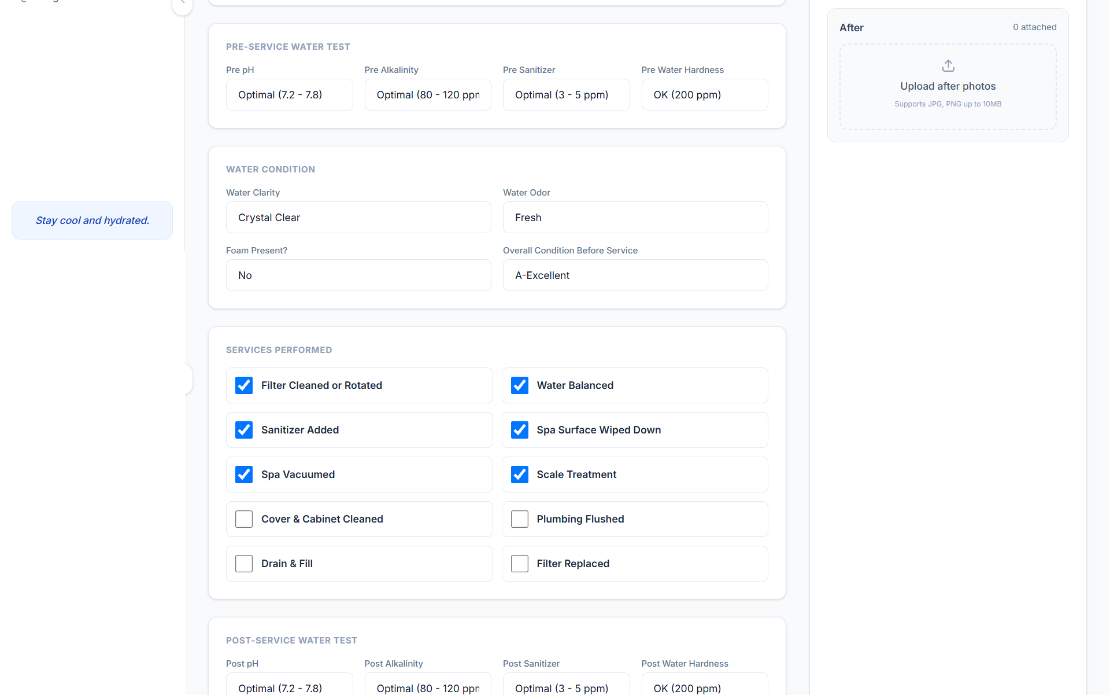Click the 0 attached label
The width and height of the screenshot is (1110, 695).
1034,27
